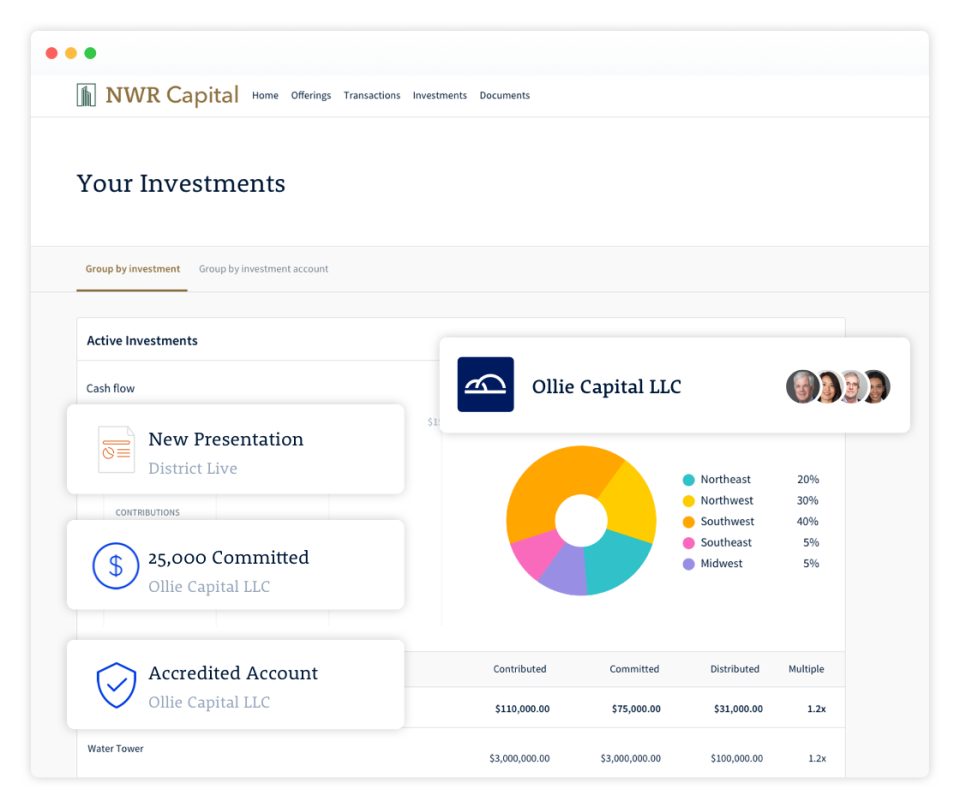The image size is (960, 807).
Task: Click the Ollie Capital LLC bridge logo icon
Action: click(486, 384)
